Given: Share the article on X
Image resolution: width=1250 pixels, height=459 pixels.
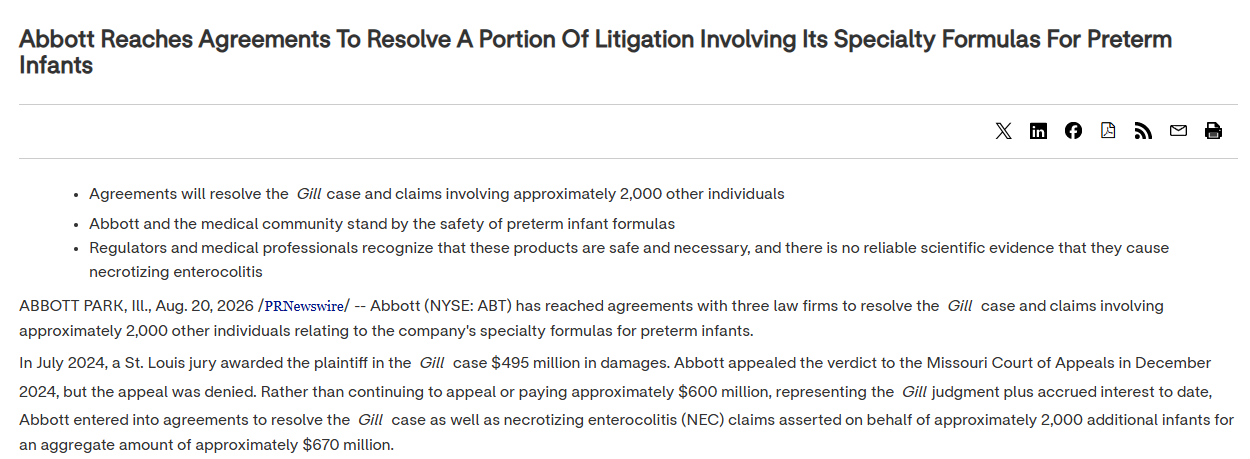Looking at the screenshot, I should pyautogui.click(x=1003, y=131).
